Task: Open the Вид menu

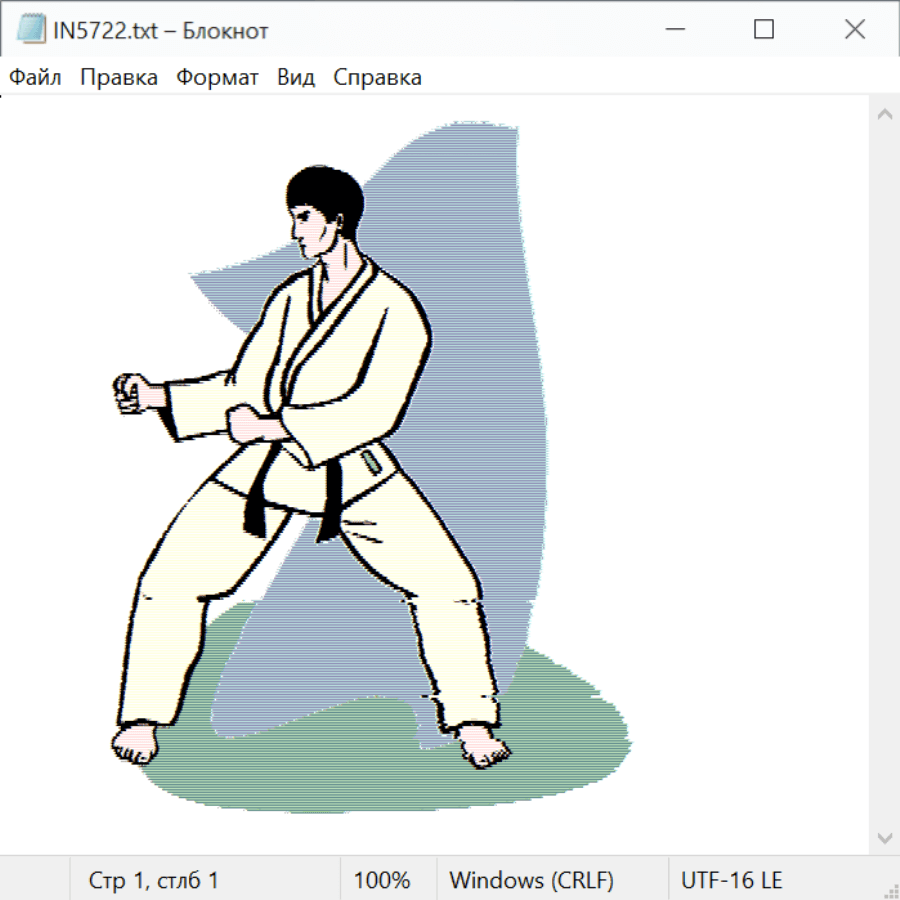Action: (296, 78)
